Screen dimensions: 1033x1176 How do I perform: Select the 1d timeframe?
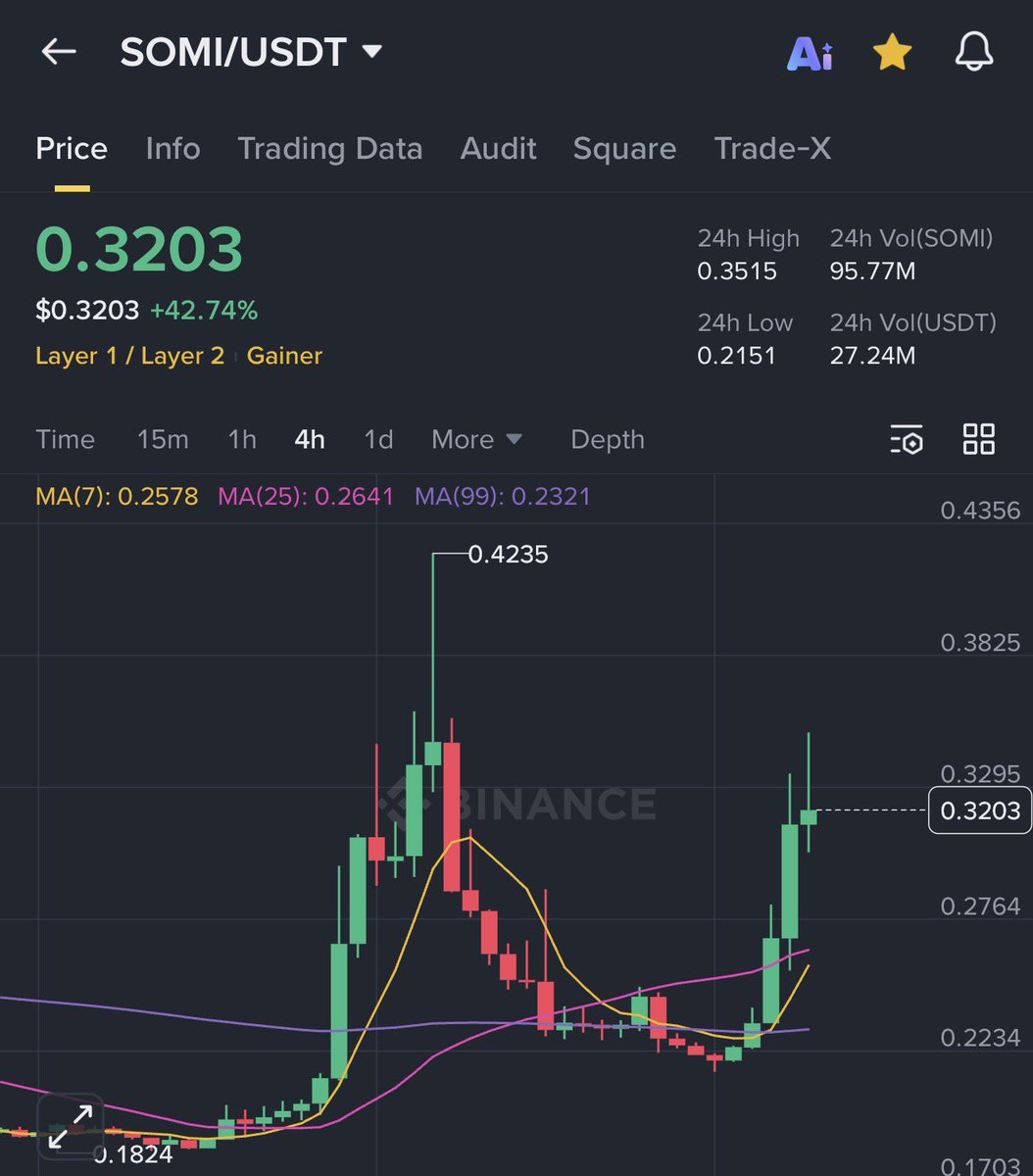coord(378,439)
